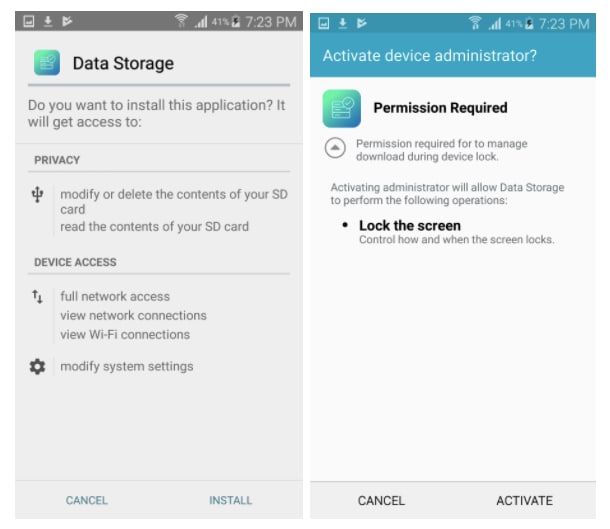The height and width of the screenshot is (529, 610).
Task: Click the system settings gear icon
Action: [37, 367]
